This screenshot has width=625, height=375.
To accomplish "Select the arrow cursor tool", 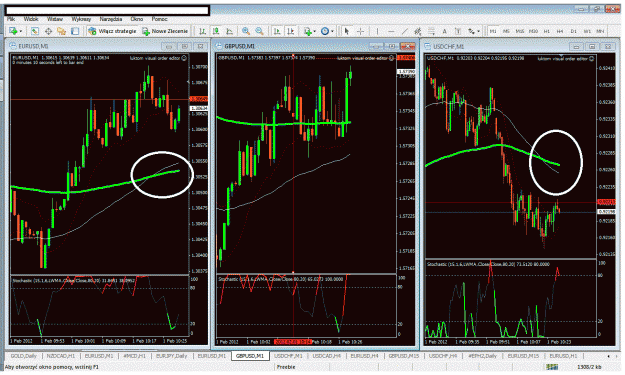I will [x=347, y=31].
